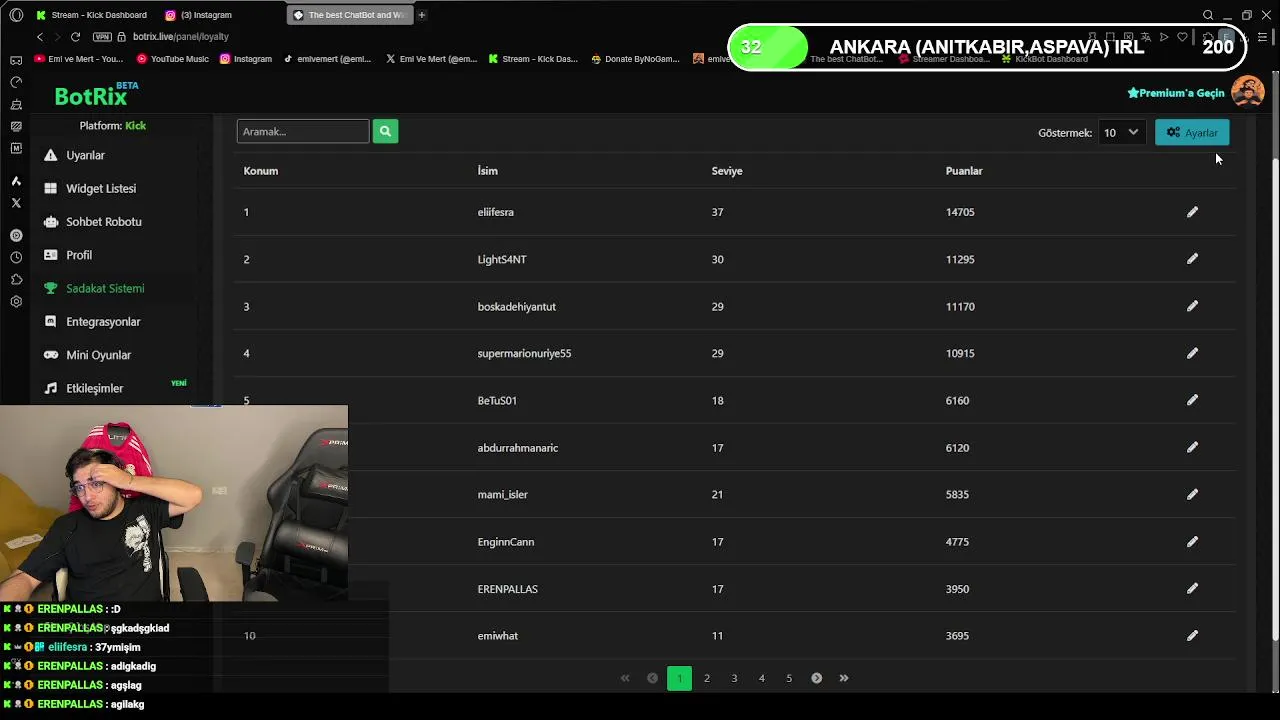Click the Aramak search input field
The height and width of the screenshot is (720, 1280).
point(303,131)
